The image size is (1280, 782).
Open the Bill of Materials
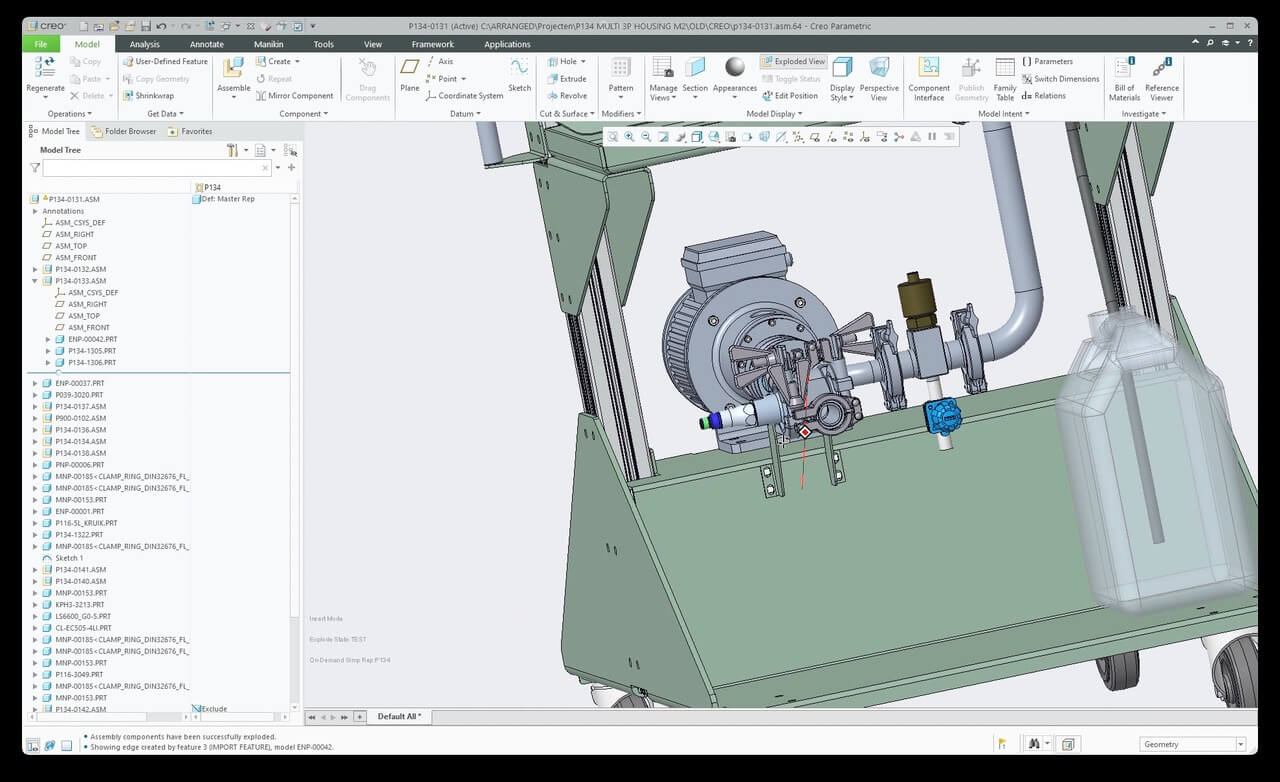coord(1124,68)
